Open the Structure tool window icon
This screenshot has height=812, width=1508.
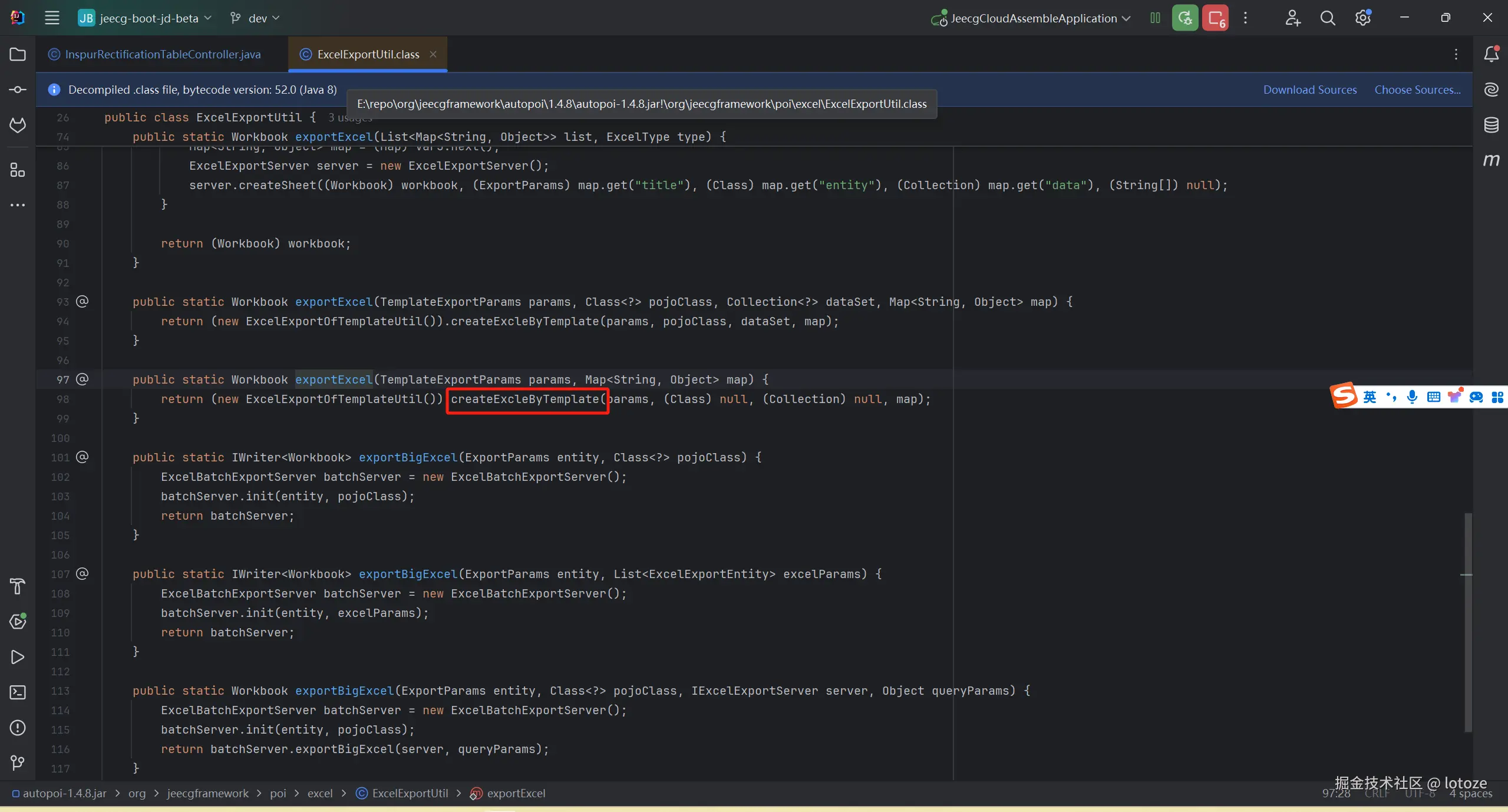(18, 170)
